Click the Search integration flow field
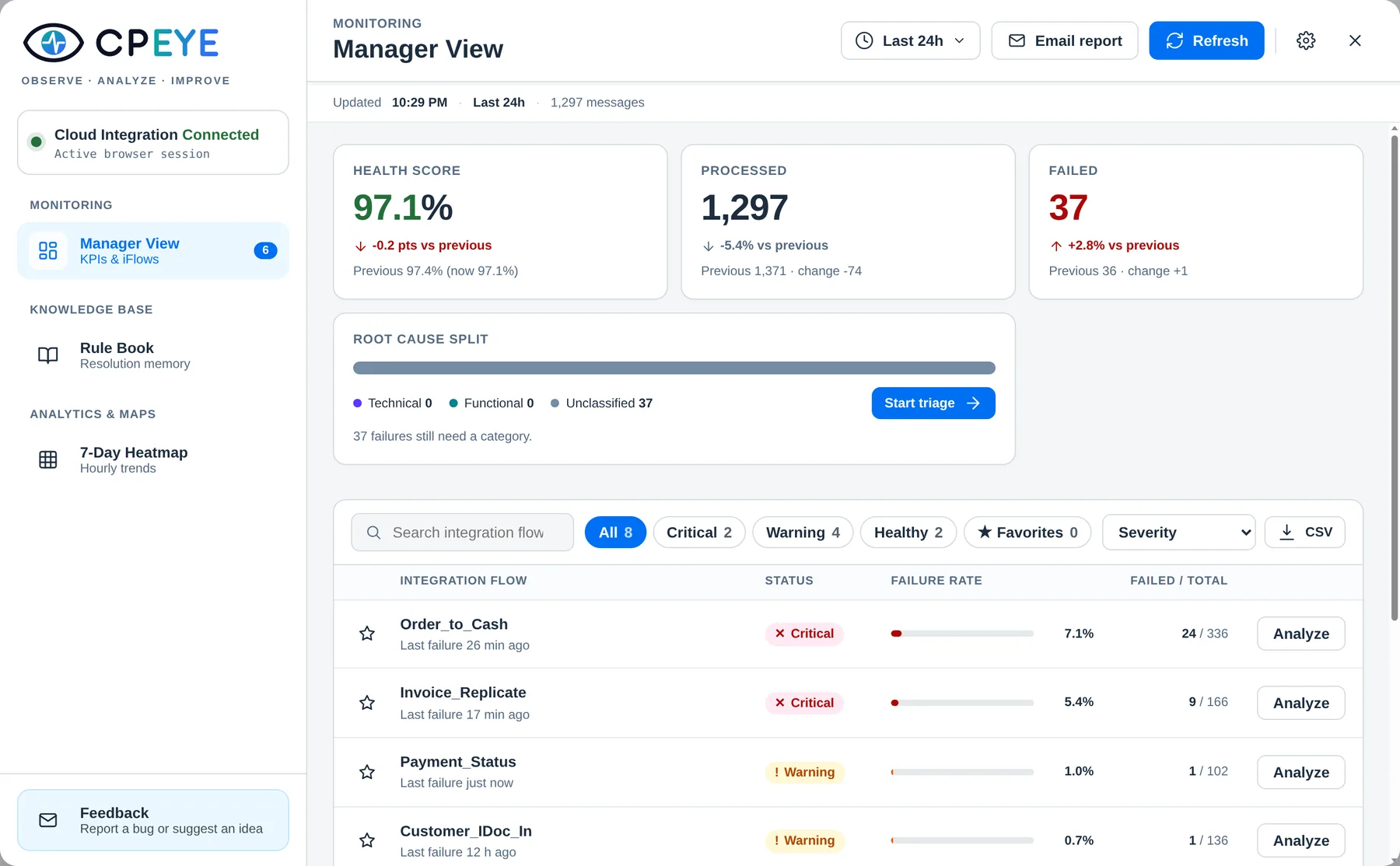Viewport: 1400px width, 866px height. tap(462, 533)
